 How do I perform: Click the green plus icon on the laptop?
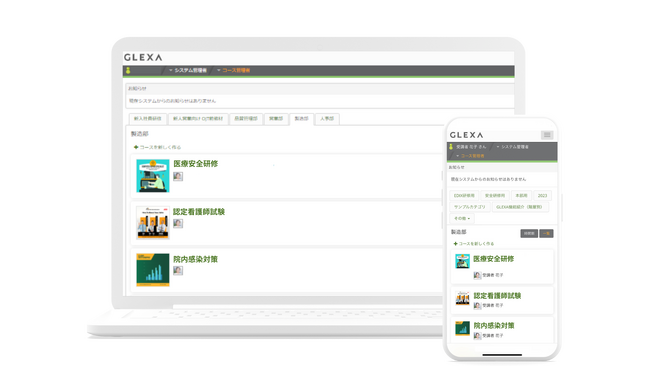point(136,147)
